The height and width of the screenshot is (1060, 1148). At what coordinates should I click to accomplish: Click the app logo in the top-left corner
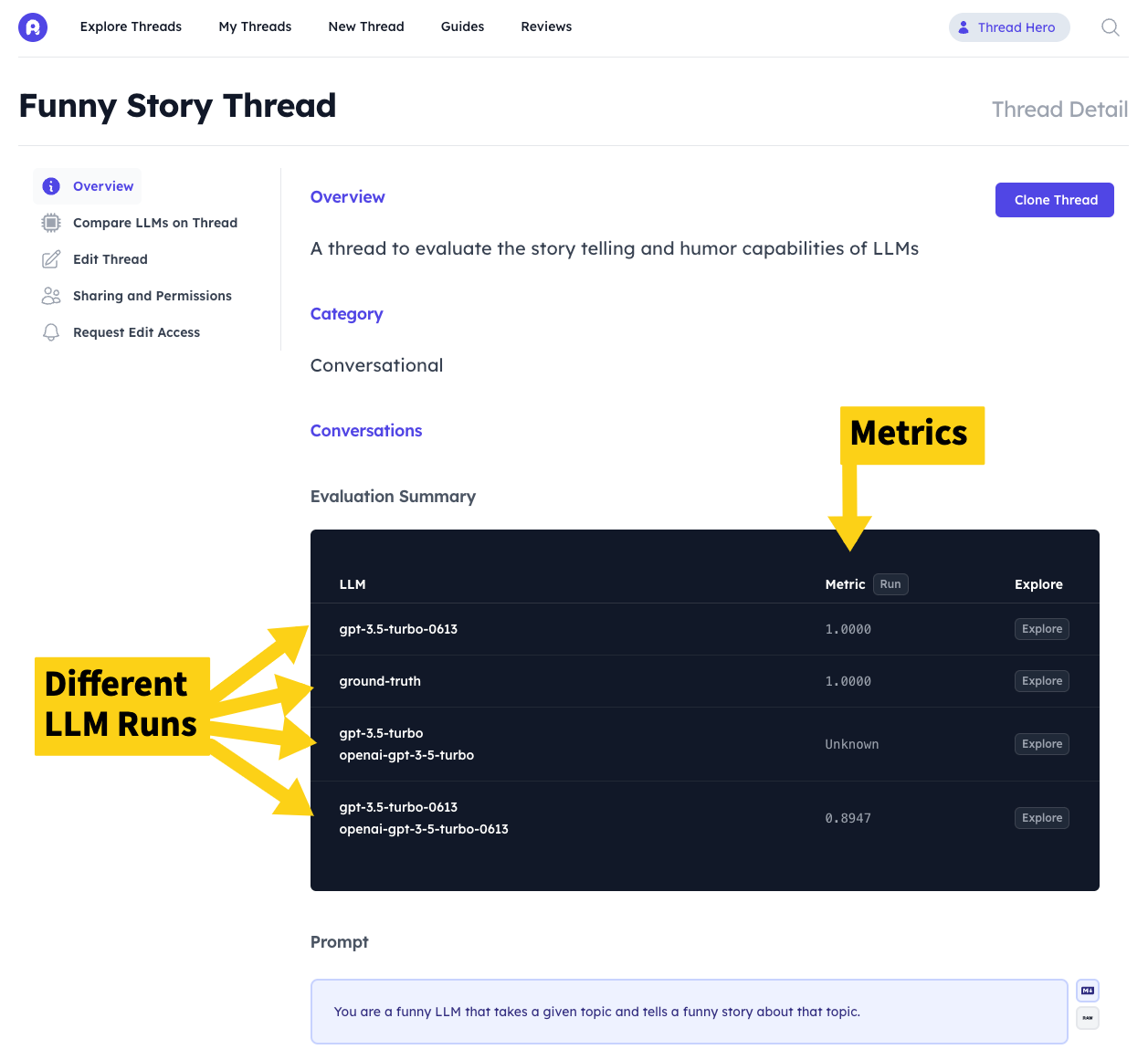33,27
